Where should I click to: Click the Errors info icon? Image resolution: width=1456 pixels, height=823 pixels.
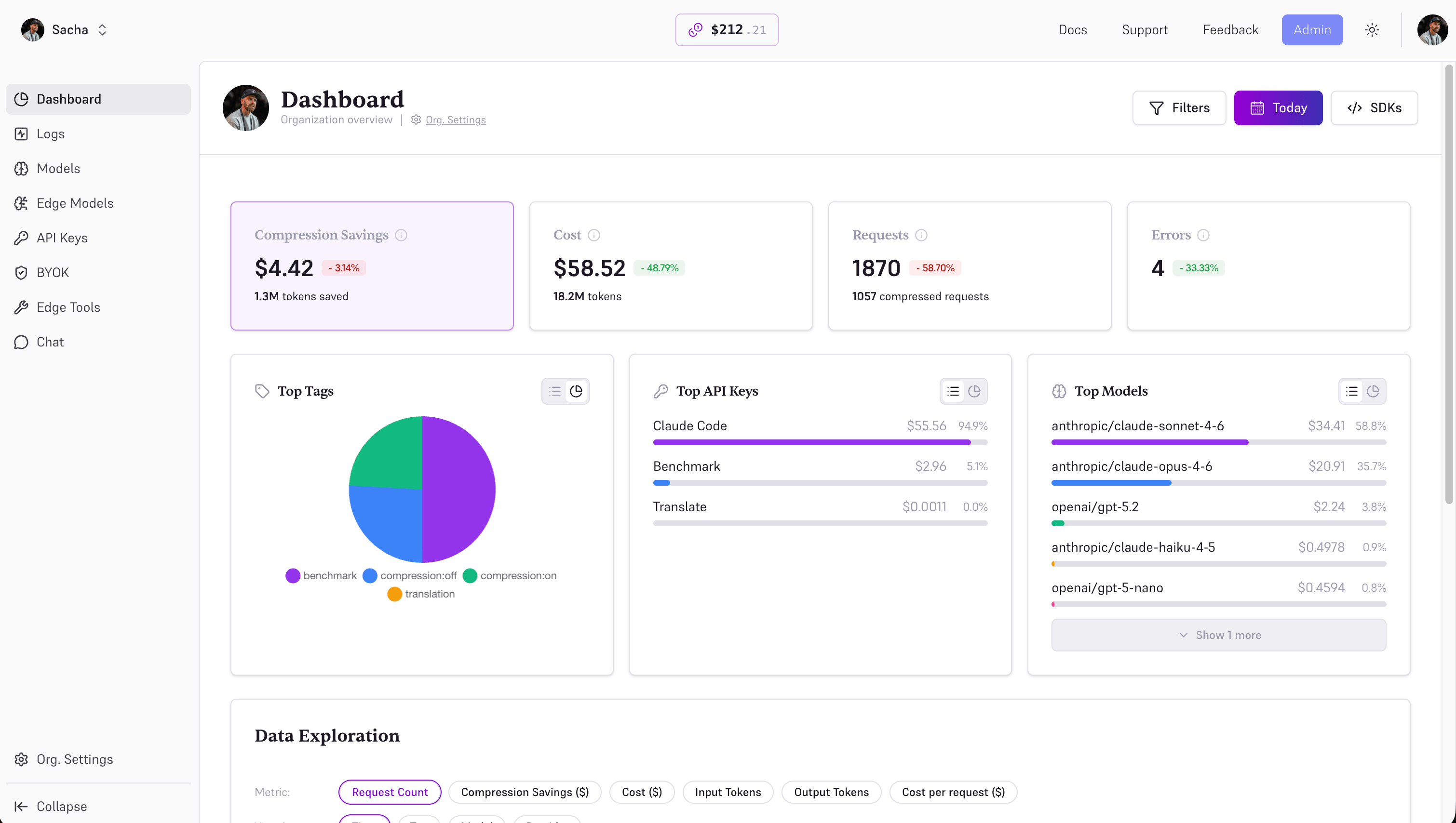coord(1203,235)
